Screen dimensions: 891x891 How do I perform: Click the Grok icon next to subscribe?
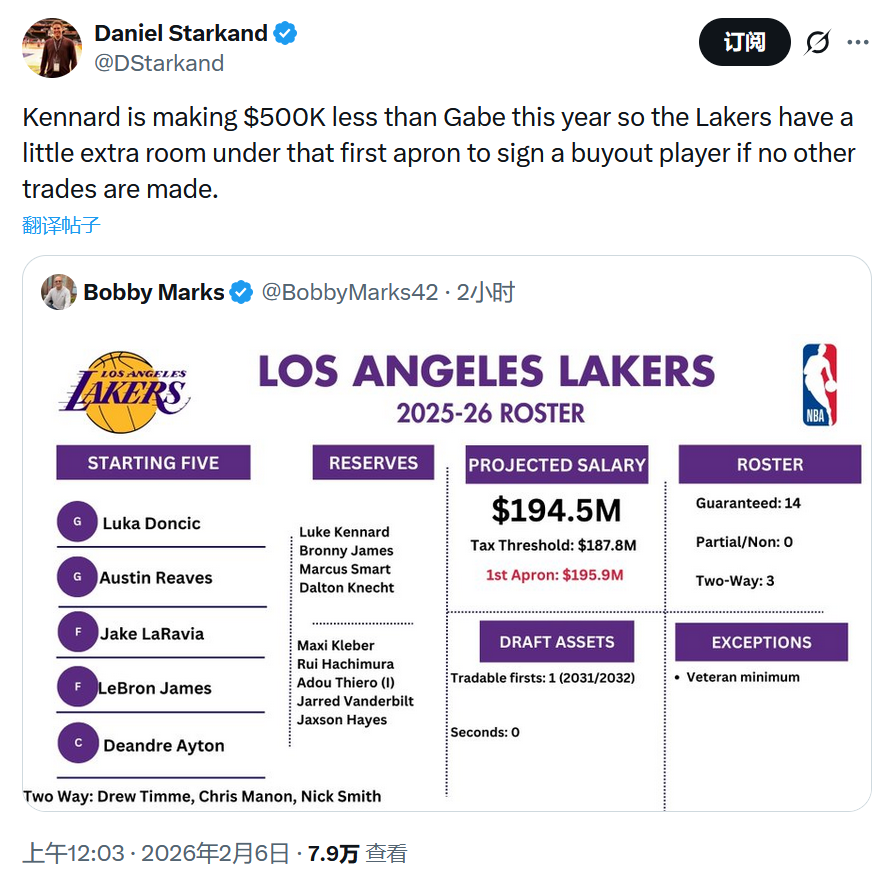(x=817, y=42)
